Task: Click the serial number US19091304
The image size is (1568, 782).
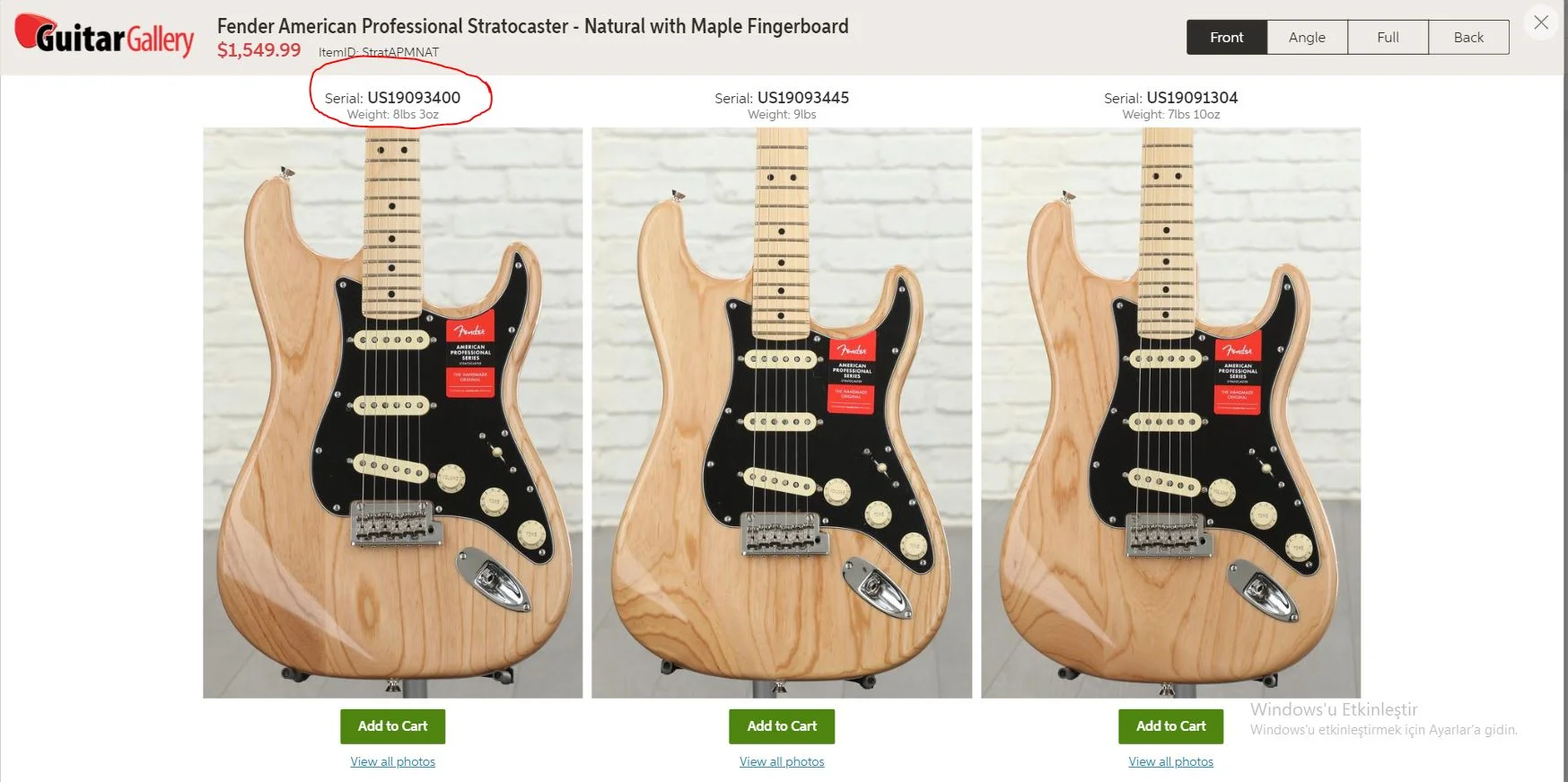Action: 1192,98
